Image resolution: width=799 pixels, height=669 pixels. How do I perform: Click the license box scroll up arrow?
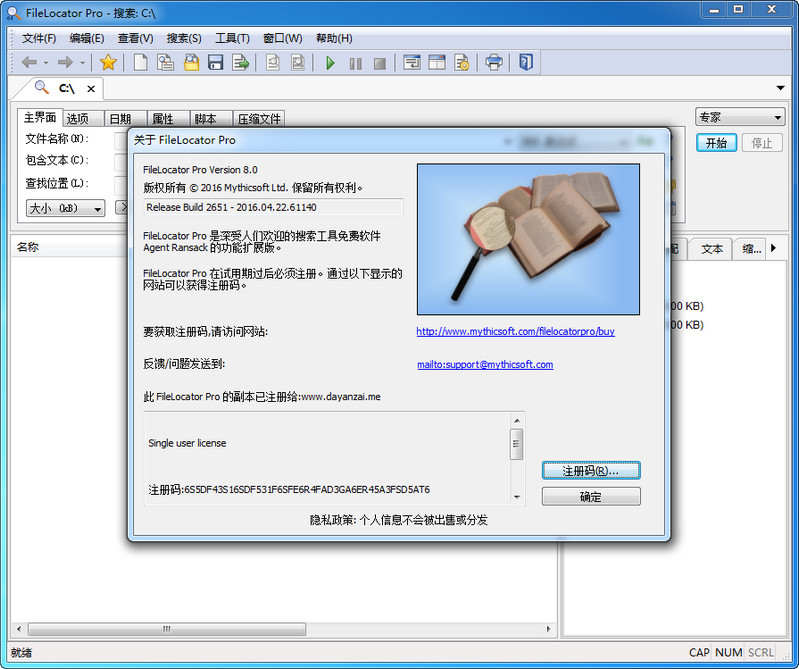pyautogui.click(x=517, y=420)
